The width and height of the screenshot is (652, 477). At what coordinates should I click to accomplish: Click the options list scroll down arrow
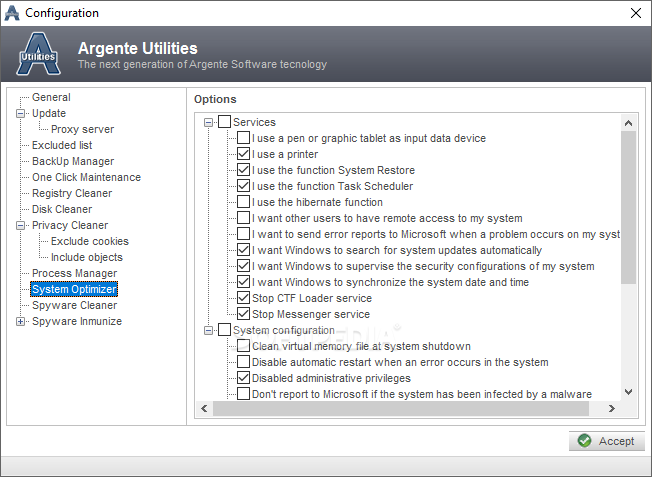(628, 392)
